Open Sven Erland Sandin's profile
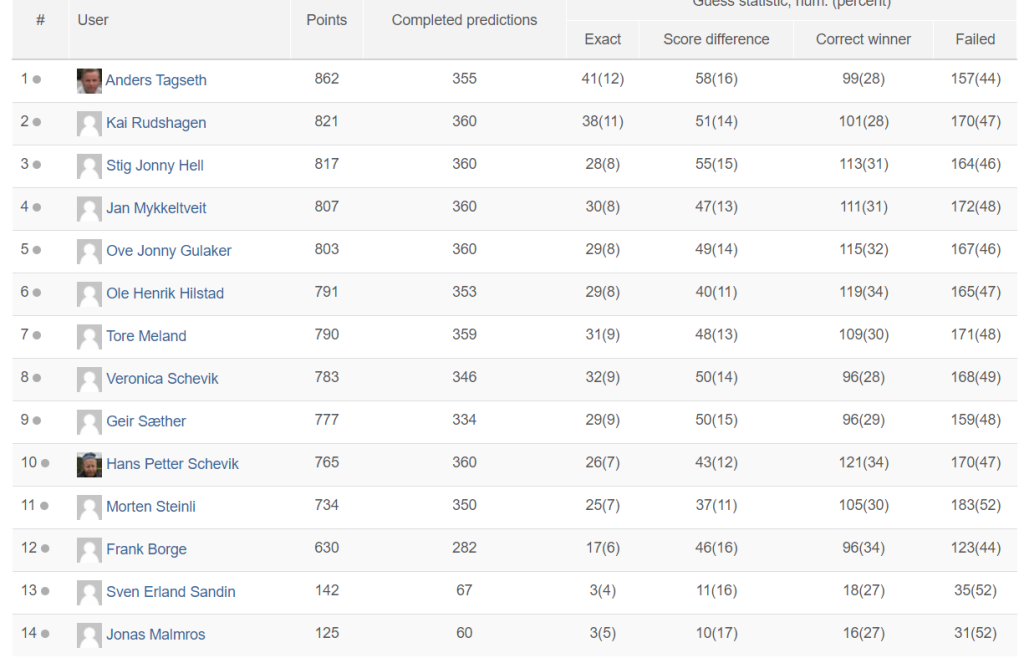 [x=171, y=592]
